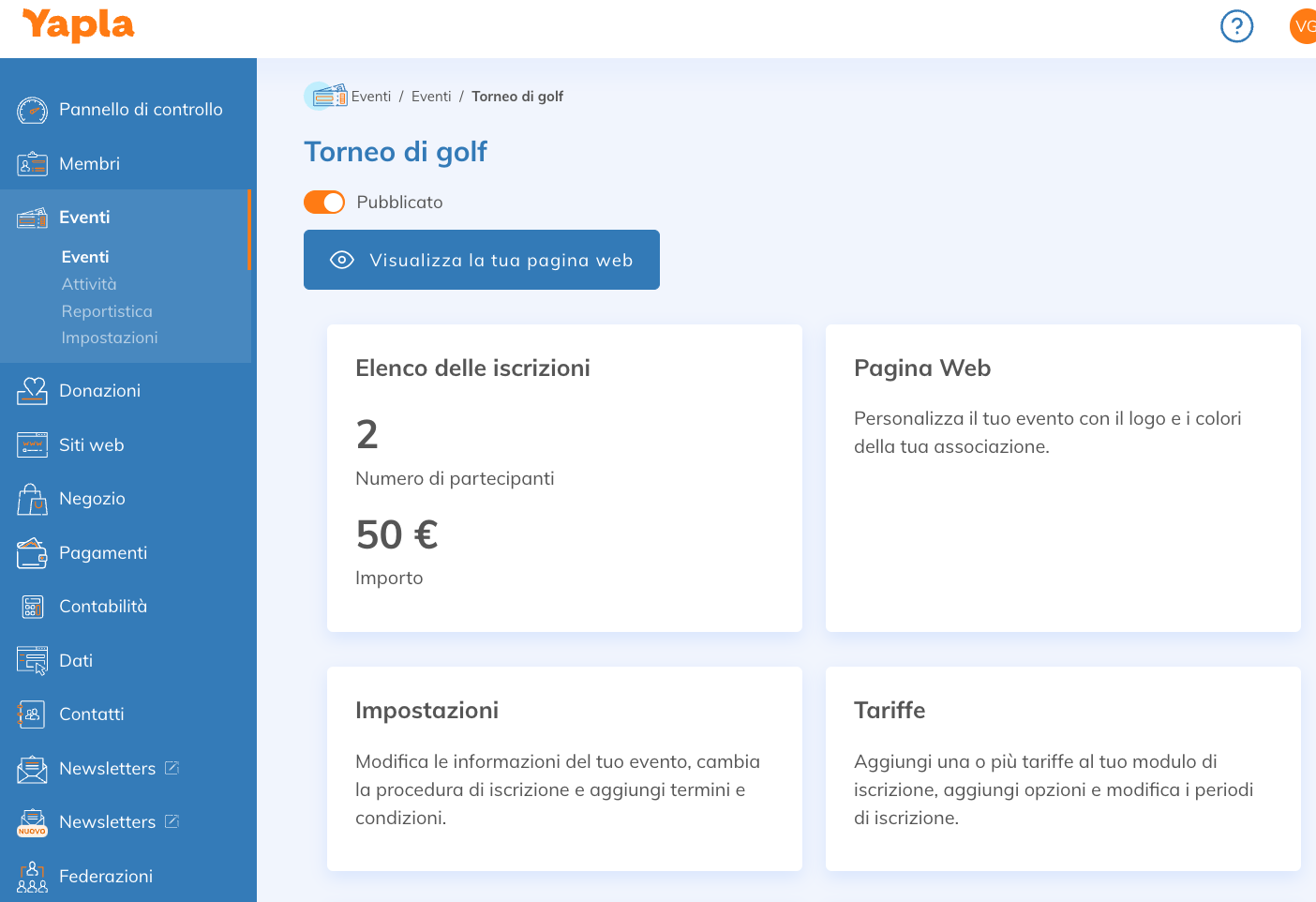
Task: Click the Pagamenti wallet icon
Action: (32, 553)
